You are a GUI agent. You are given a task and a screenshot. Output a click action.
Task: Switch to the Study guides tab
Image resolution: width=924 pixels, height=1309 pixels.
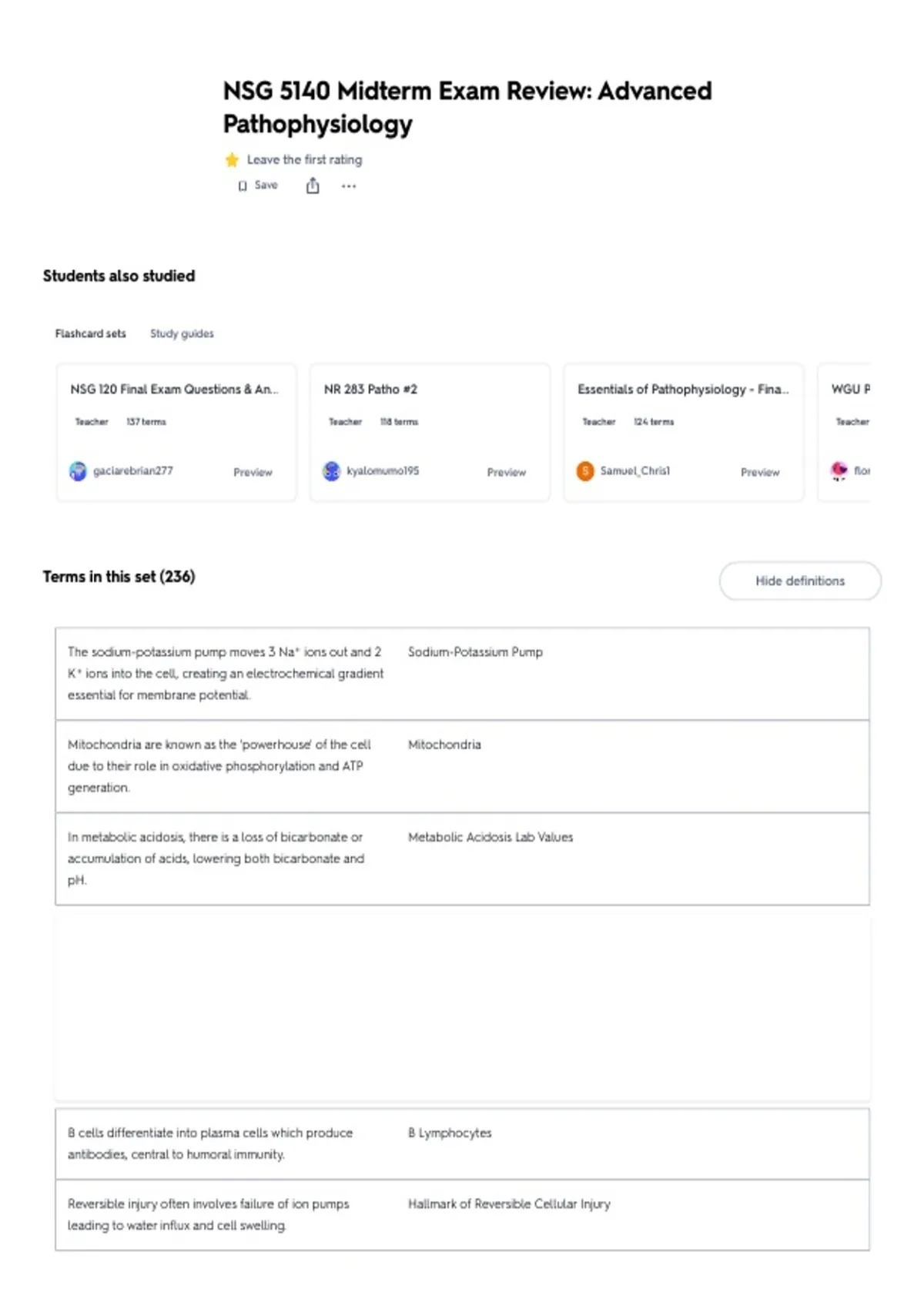[x=182, y=333]
